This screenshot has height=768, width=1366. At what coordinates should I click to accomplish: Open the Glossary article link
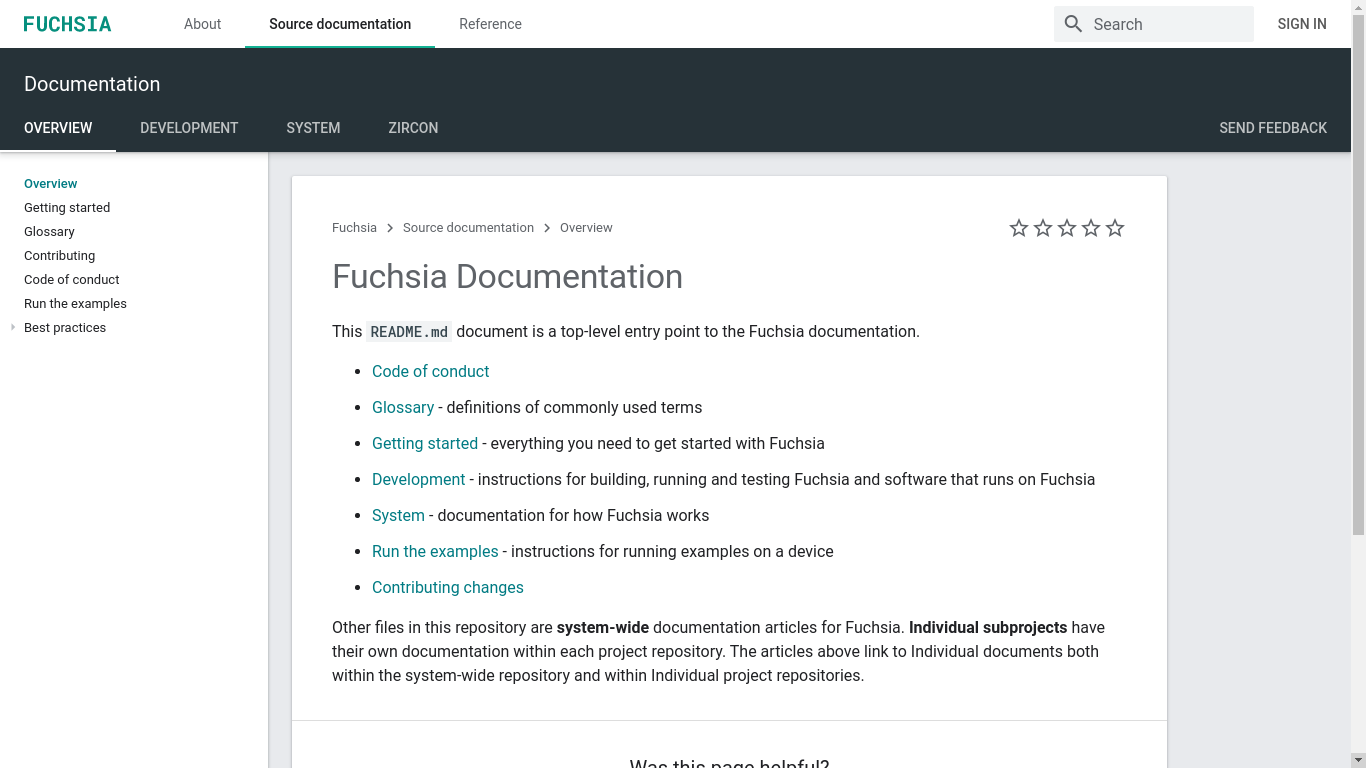[x=403, y=407]
